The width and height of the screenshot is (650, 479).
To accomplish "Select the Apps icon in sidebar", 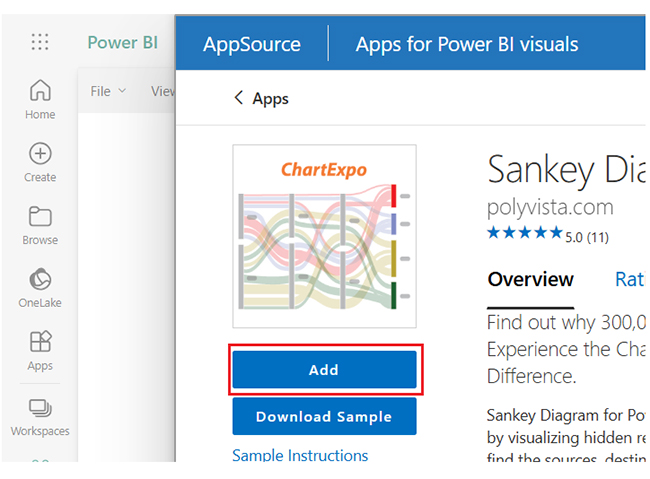I will [x=40, y=349].
